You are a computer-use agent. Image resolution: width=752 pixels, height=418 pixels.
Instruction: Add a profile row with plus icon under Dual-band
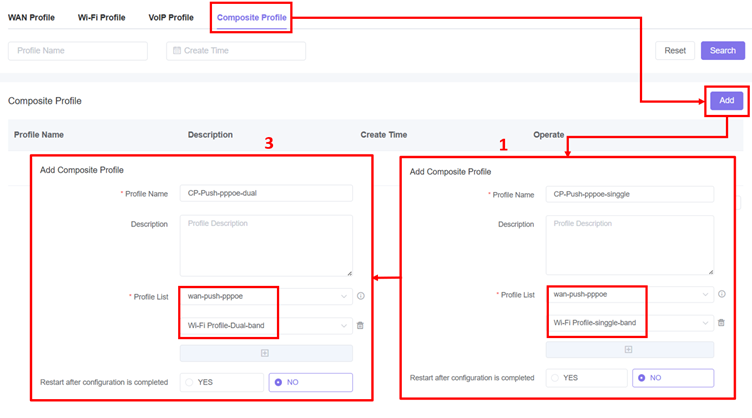click(x=265, y=353)
